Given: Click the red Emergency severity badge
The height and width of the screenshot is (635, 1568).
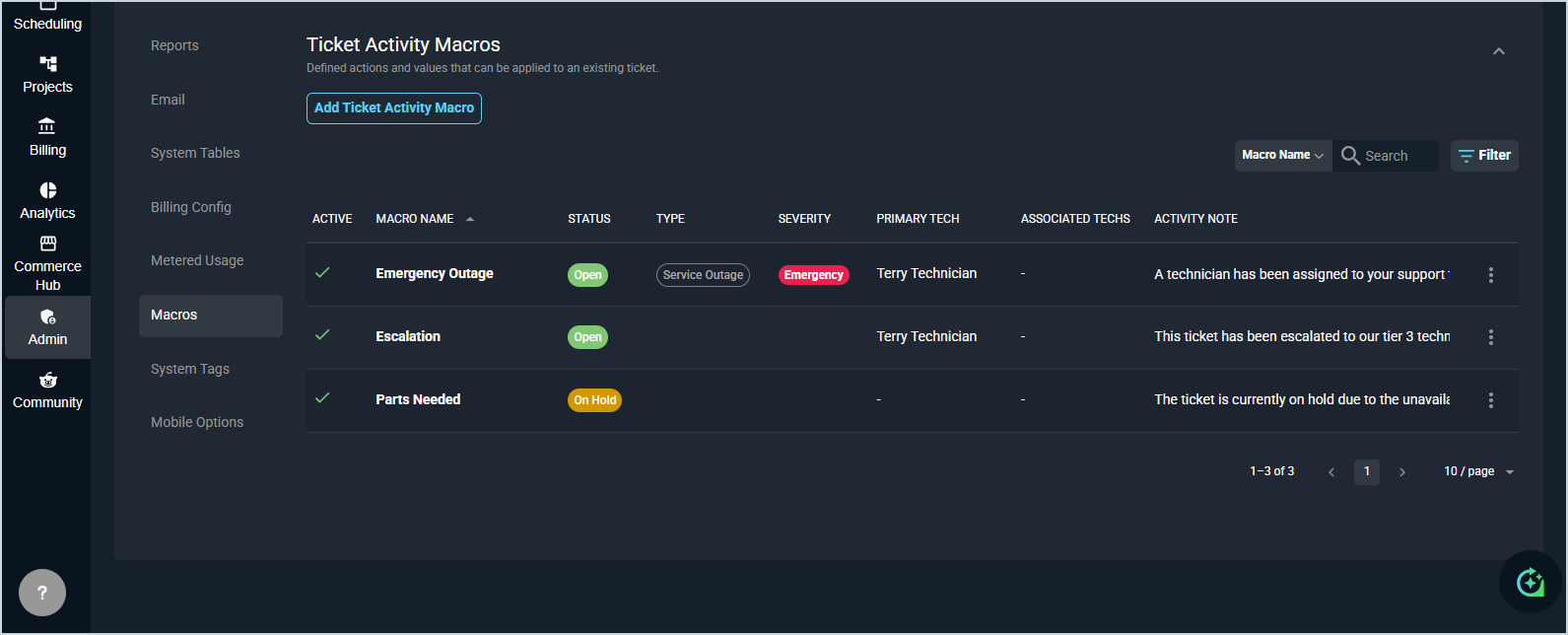Looking at the screenshot, I should pyautogui.click(x=813, y=275).
